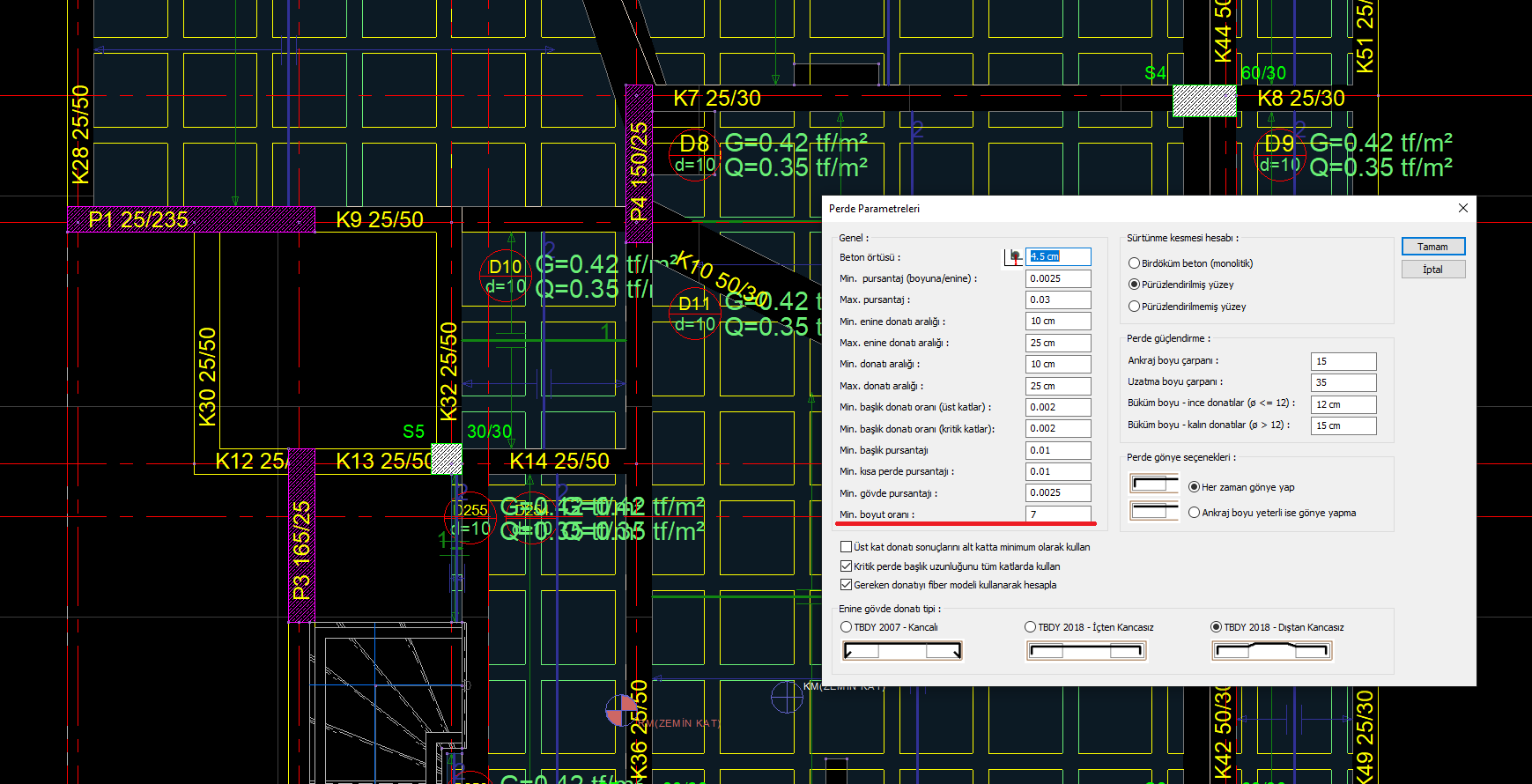Select the hatched column at S5
The image size is (1532, 784).
pyautogui.click(x=446, y=459)
